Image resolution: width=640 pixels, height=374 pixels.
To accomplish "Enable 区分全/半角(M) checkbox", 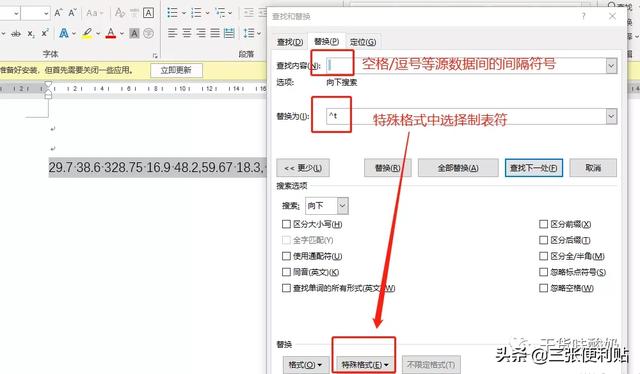I will (x=543, y=256).
